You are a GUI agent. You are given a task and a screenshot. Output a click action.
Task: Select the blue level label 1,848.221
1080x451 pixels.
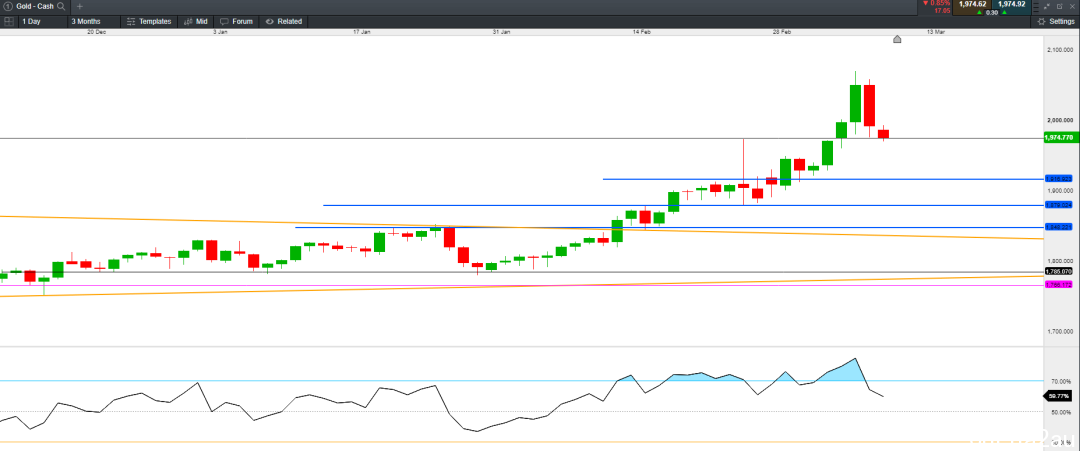(1059, 227)
